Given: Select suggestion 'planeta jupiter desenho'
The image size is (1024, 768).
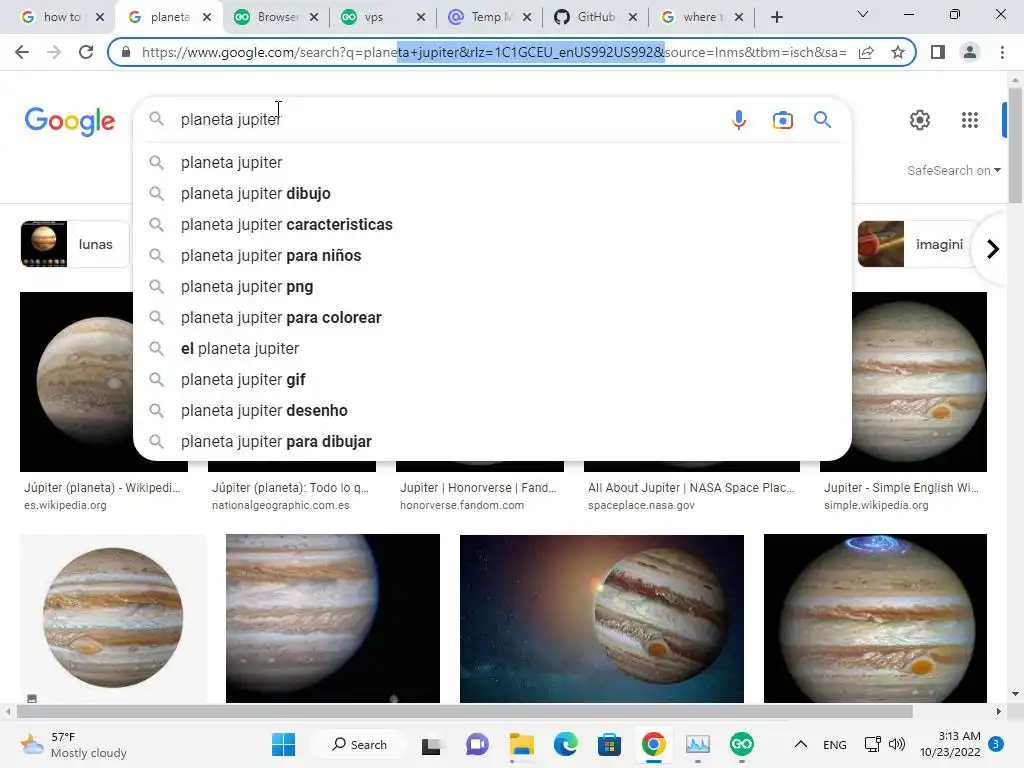Looking at the screenshot, I should click(x=492, y=411).
